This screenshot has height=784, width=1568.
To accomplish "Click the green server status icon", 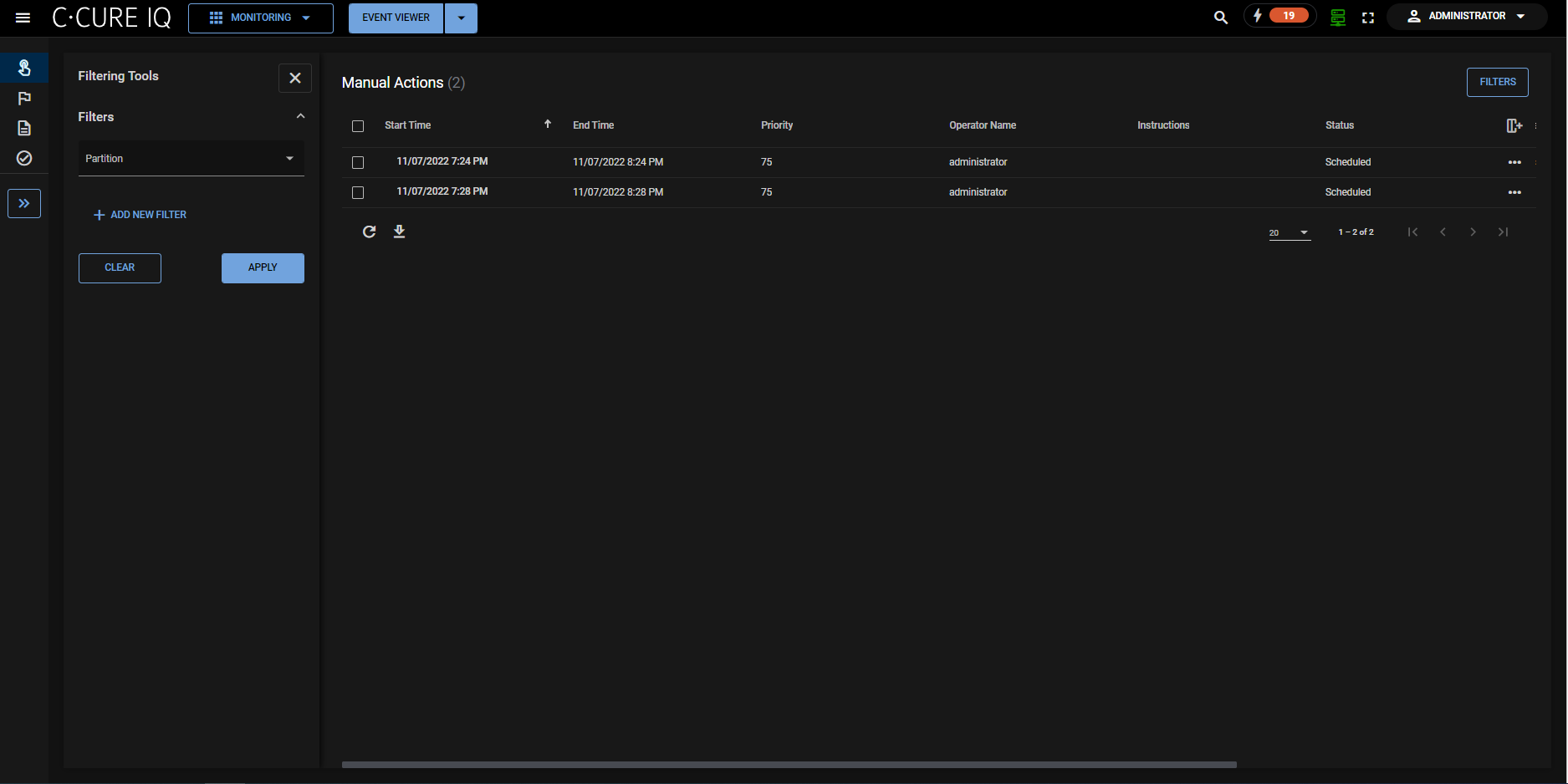I will pos(1337,18).
